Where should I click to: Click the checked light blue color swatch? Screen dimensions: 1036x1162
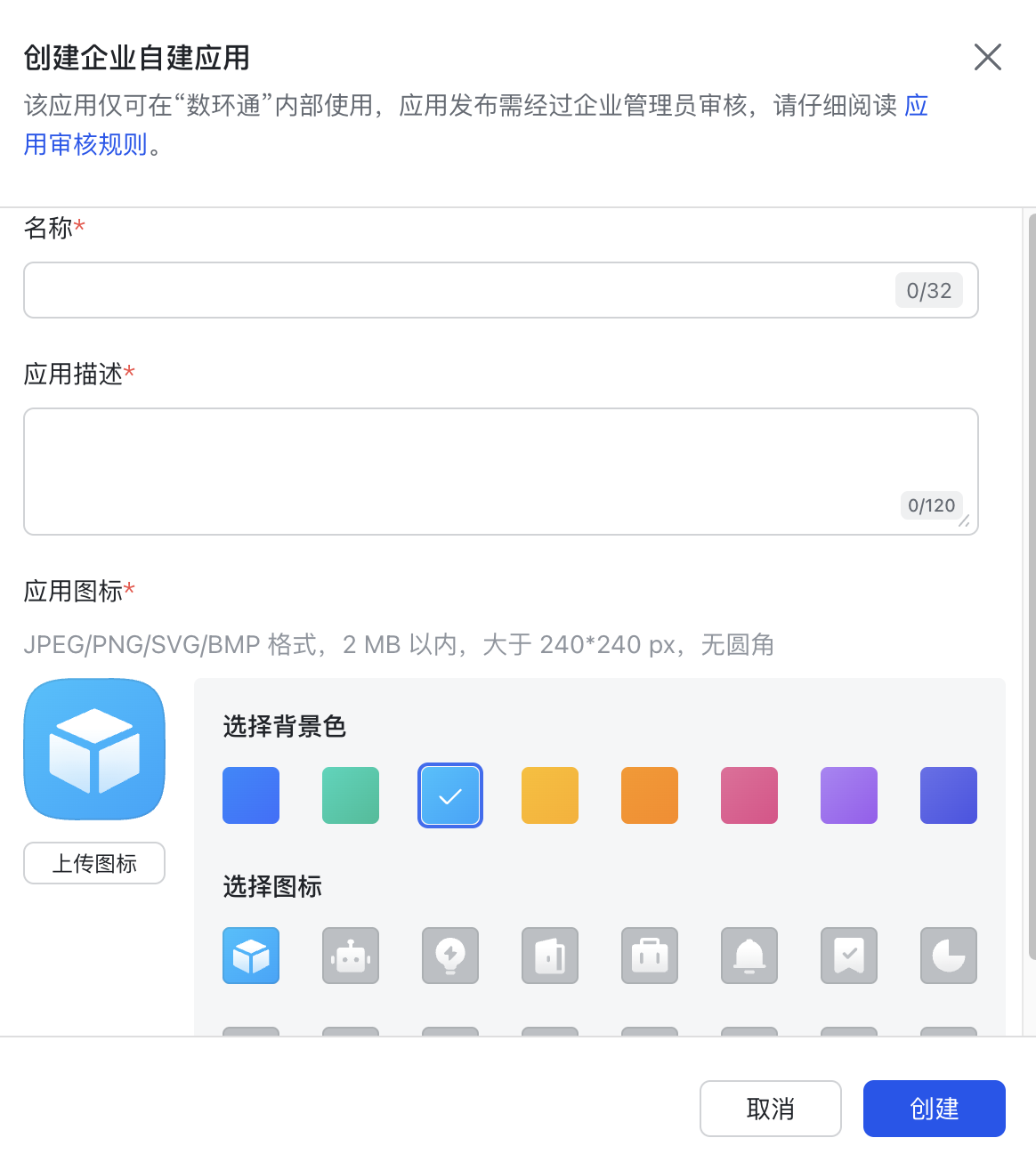click(450, 795)
